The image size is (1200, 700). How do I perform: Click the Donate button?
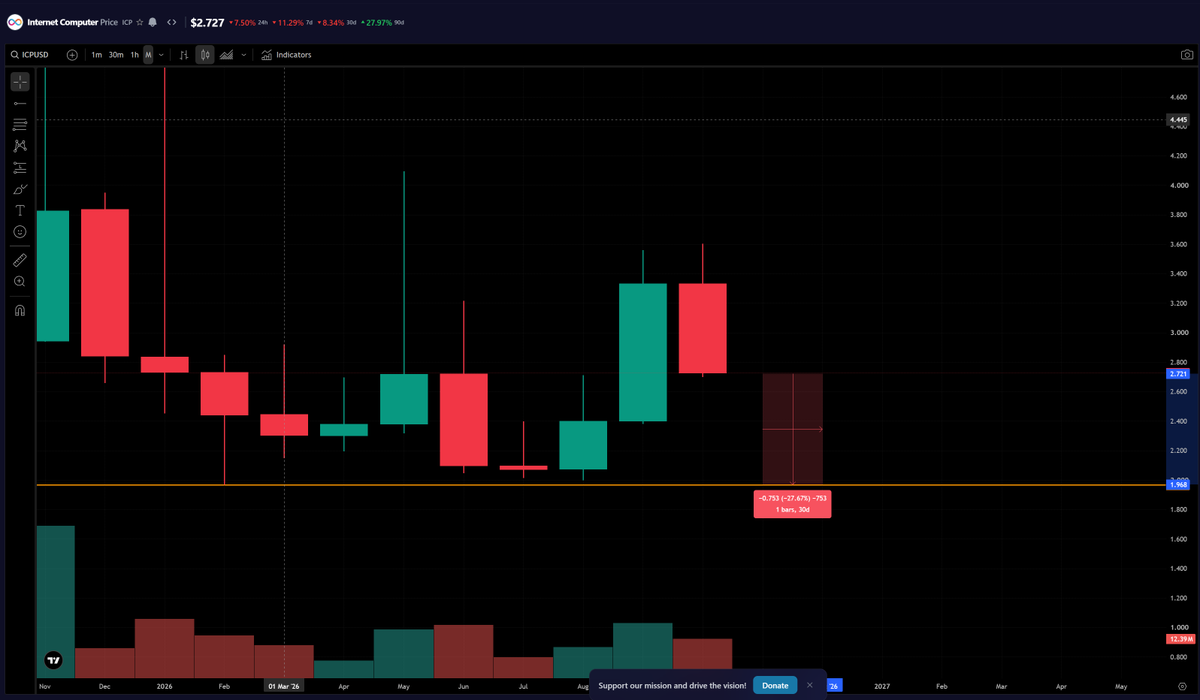[x=775, y=686]
